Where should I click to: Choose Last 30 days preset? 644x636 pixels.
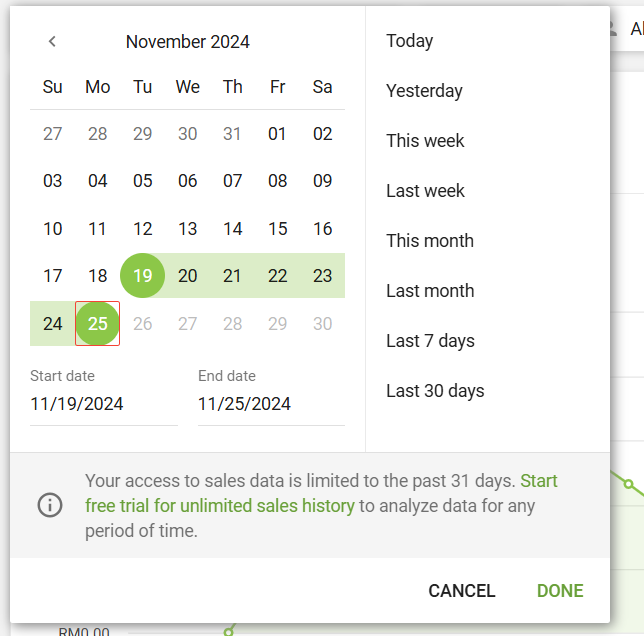coord(435,391)
